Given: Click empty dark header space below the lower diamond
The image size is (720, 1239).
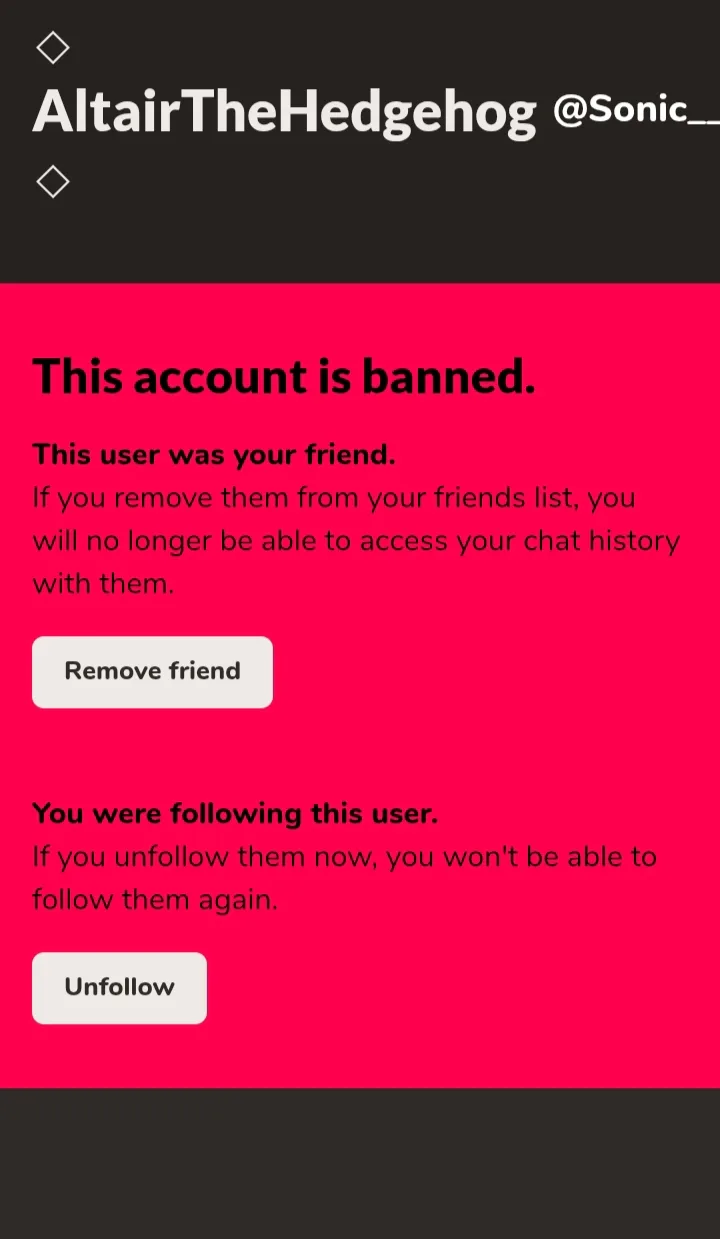Looking at the screenshot, I should click(x=360, y=240).
